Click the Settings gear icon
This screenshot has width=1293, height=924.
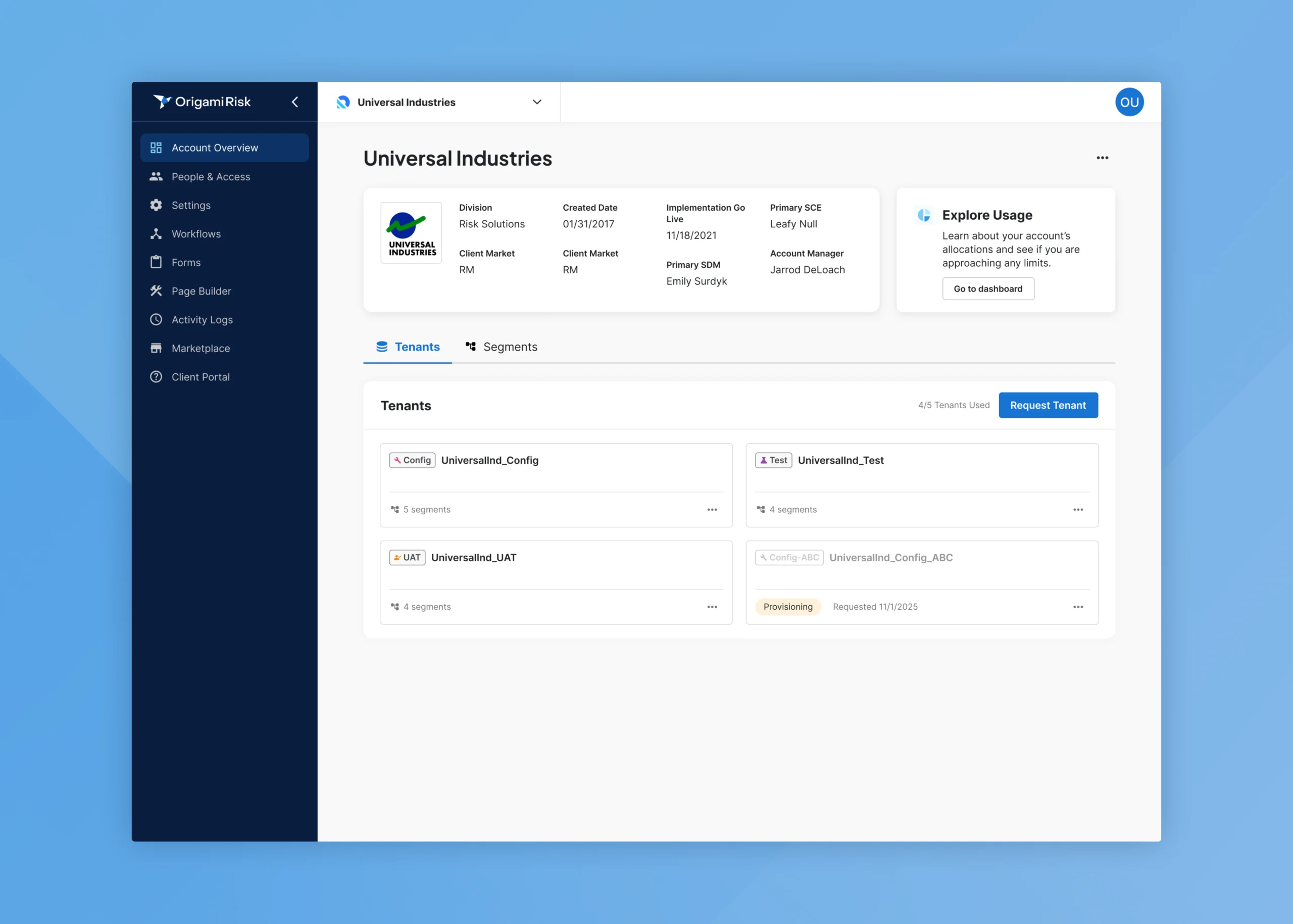156,206
